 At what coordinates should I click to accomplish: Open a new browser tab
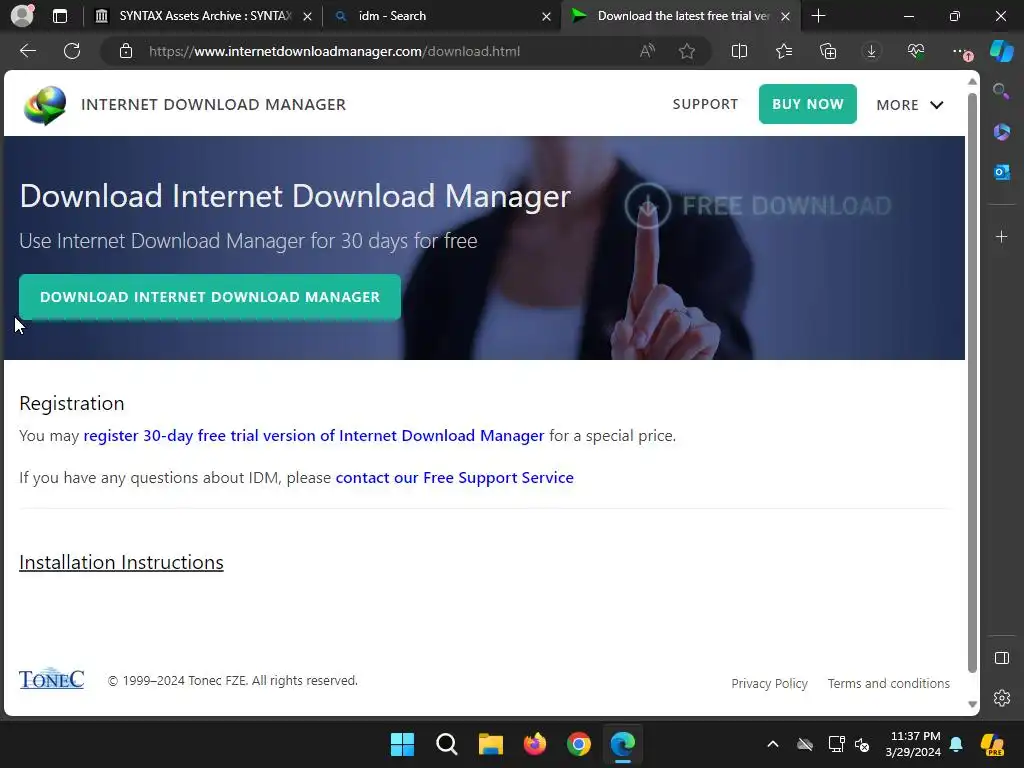click(x=818, y=16)
